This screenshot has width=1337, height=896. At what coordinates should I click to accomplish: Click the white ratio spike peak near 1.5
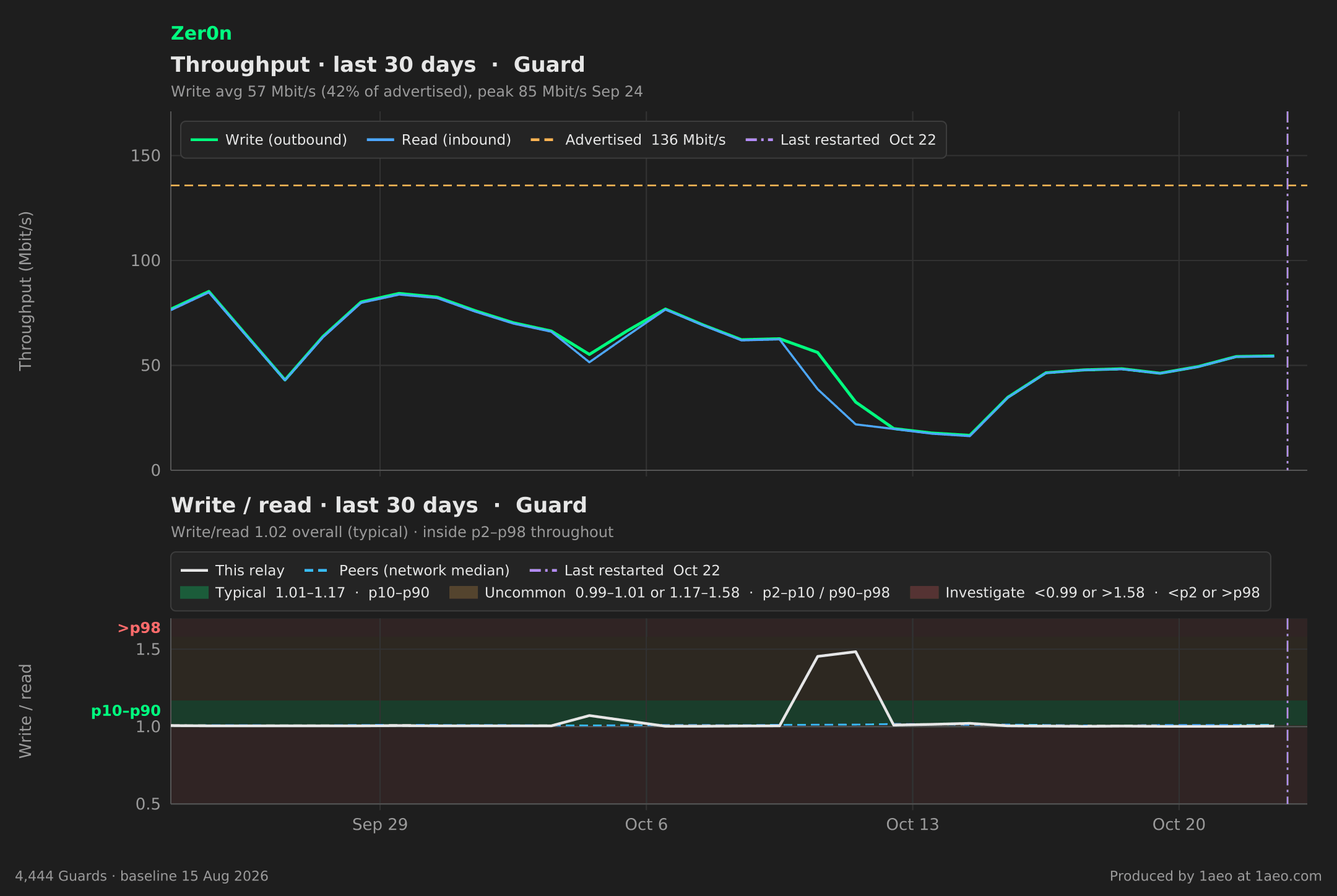[x=855, y=652]
